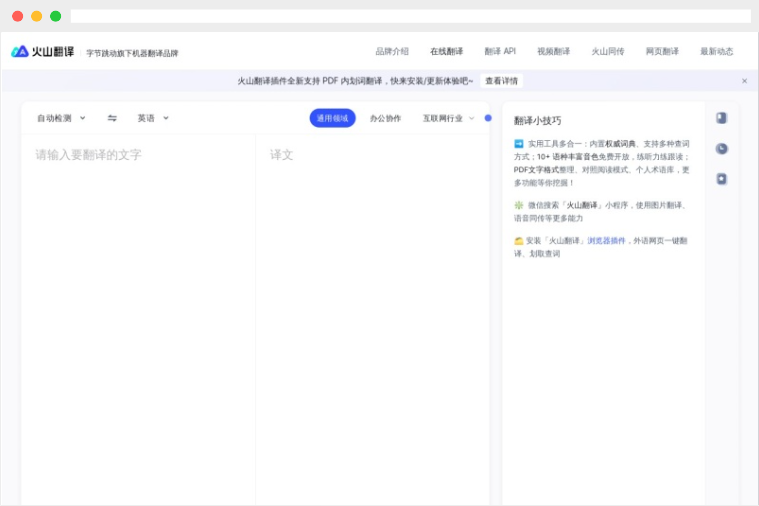This screenshot has height=506, width=759.
Task: Click the yellow folder emoji before 安装
Action: 518,241
